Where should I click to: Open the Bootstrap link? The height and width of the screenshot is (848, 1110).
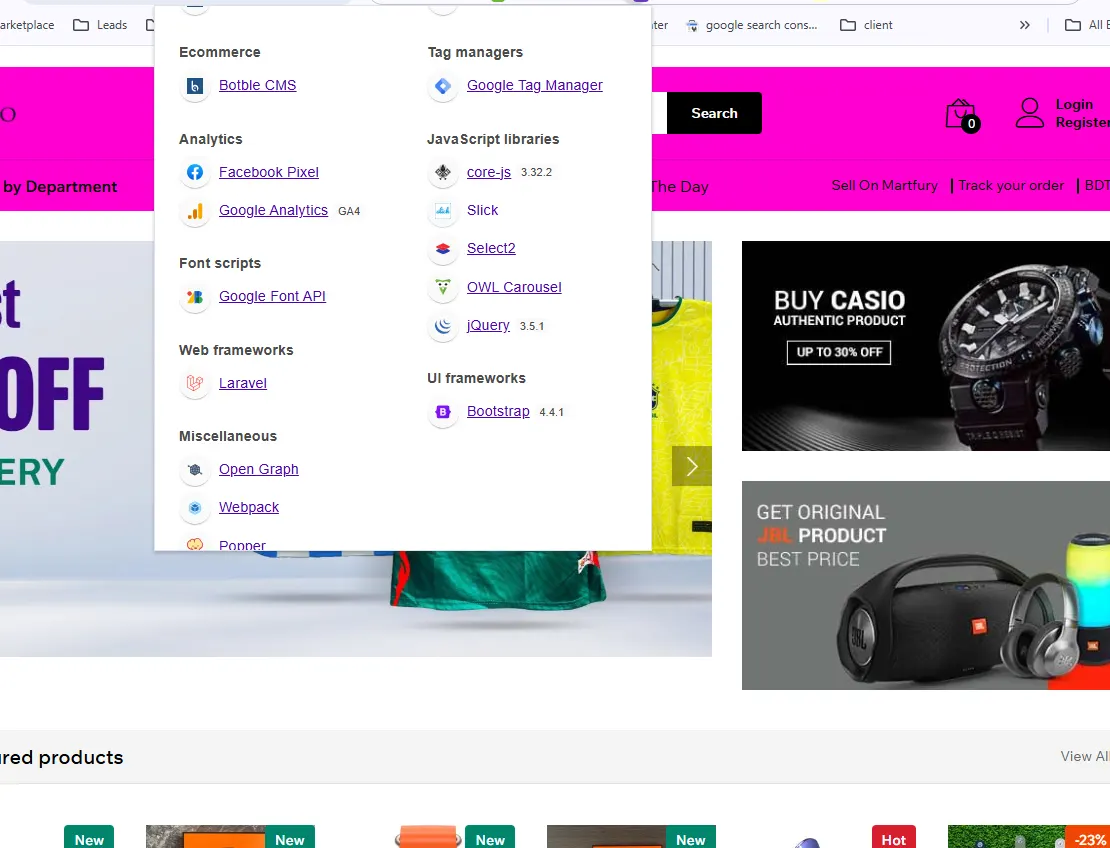coord(498,411)
